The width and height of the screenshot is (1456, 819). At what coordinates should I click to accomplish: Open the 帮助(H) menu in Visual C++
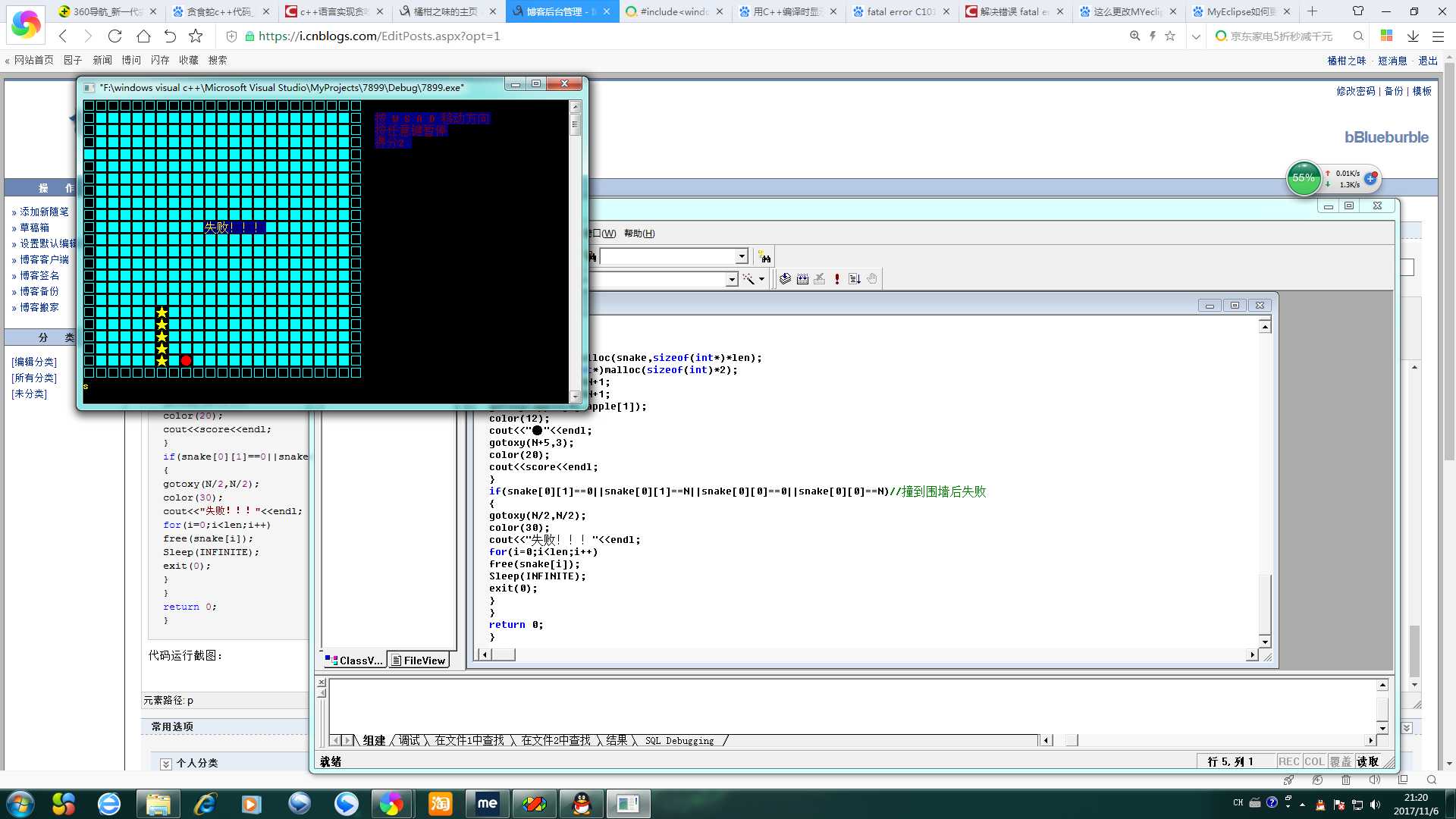(639, 234)
